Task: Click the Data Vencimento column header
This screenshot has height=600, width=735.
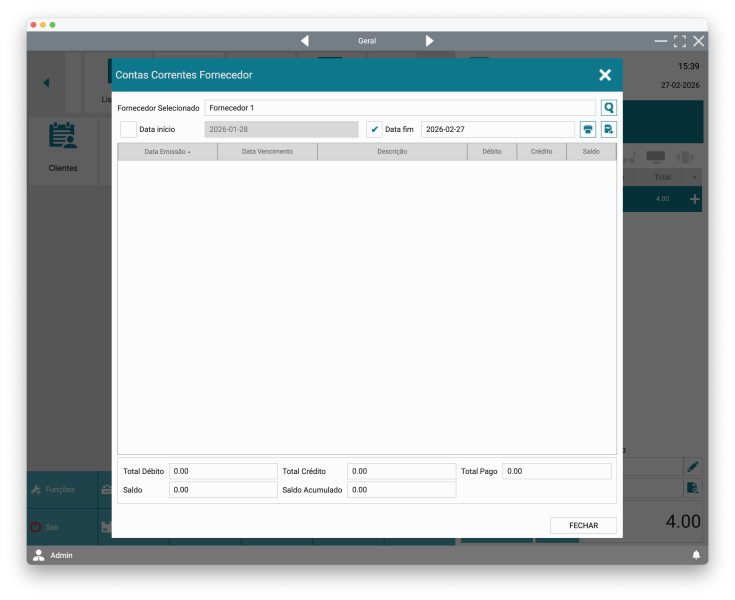Action: [267, 152]
